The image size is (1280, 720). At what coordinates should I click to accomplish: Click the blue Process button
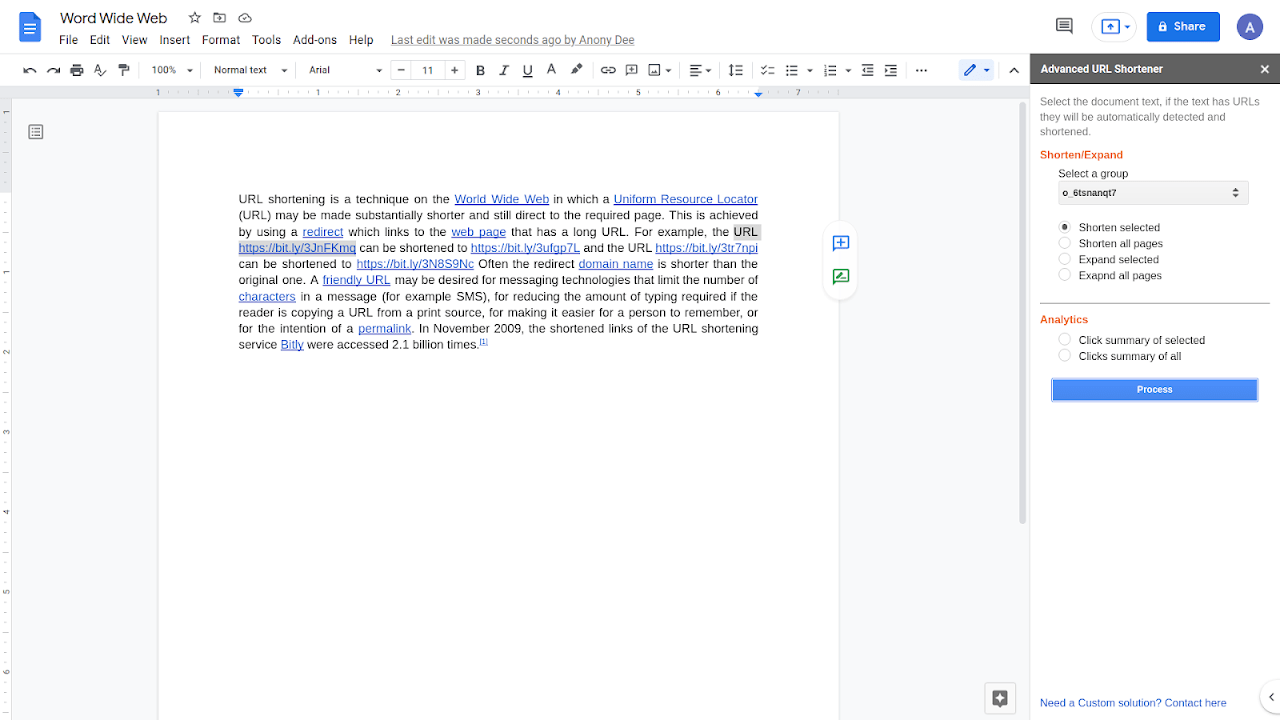(x=1154, y=390)
